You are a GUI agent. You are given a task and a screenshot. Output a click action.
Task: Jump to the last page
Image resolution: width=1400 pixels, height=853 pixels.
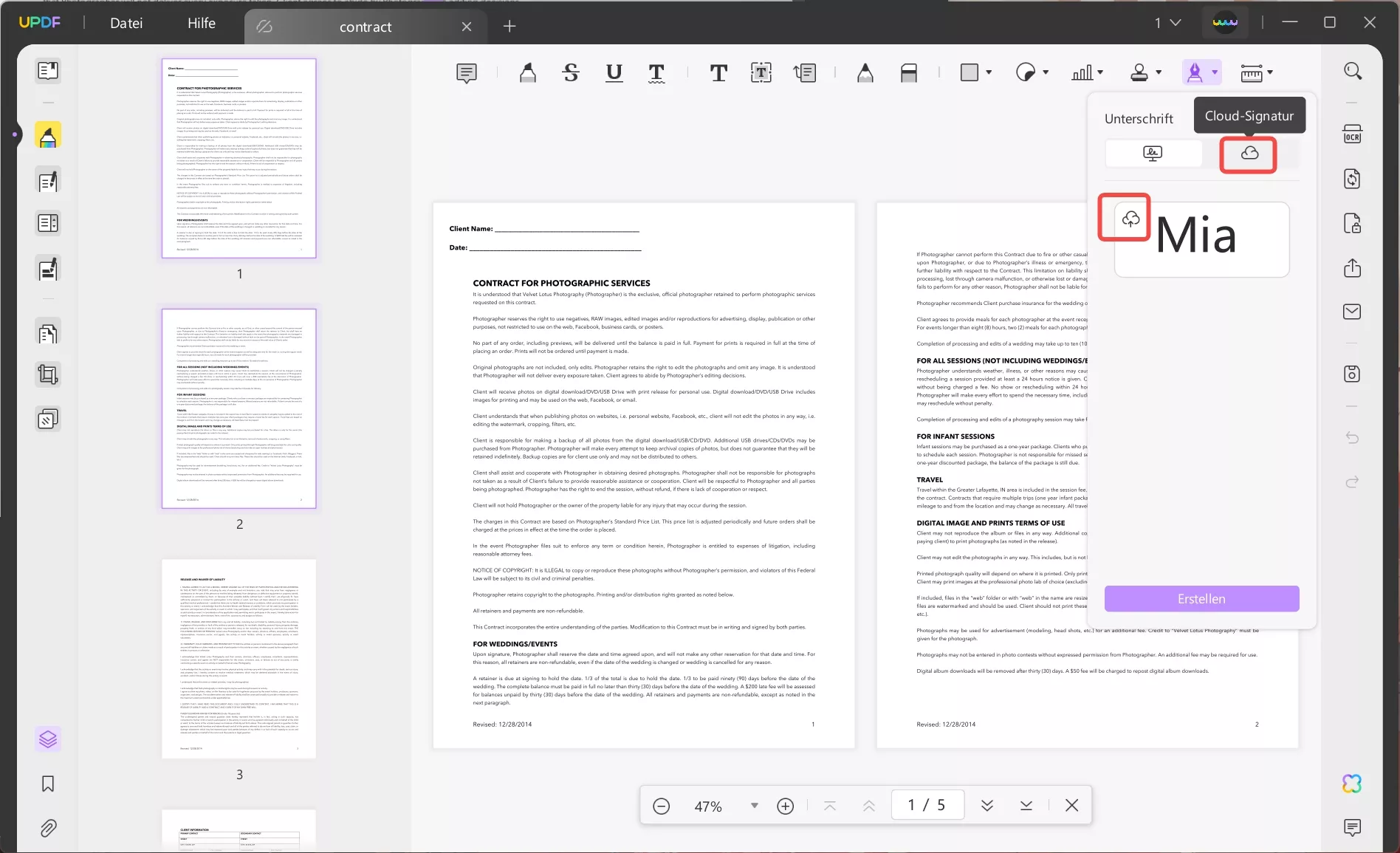coord(1026,806)
